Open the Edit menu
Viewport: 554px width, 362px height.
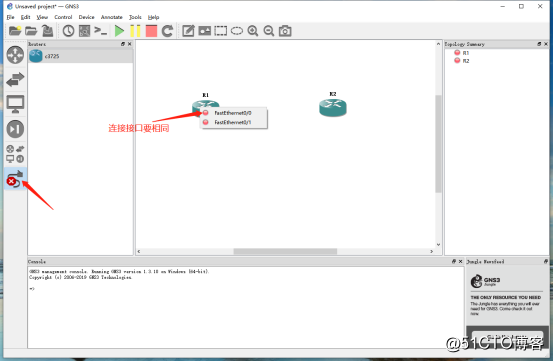coord(25,17)
